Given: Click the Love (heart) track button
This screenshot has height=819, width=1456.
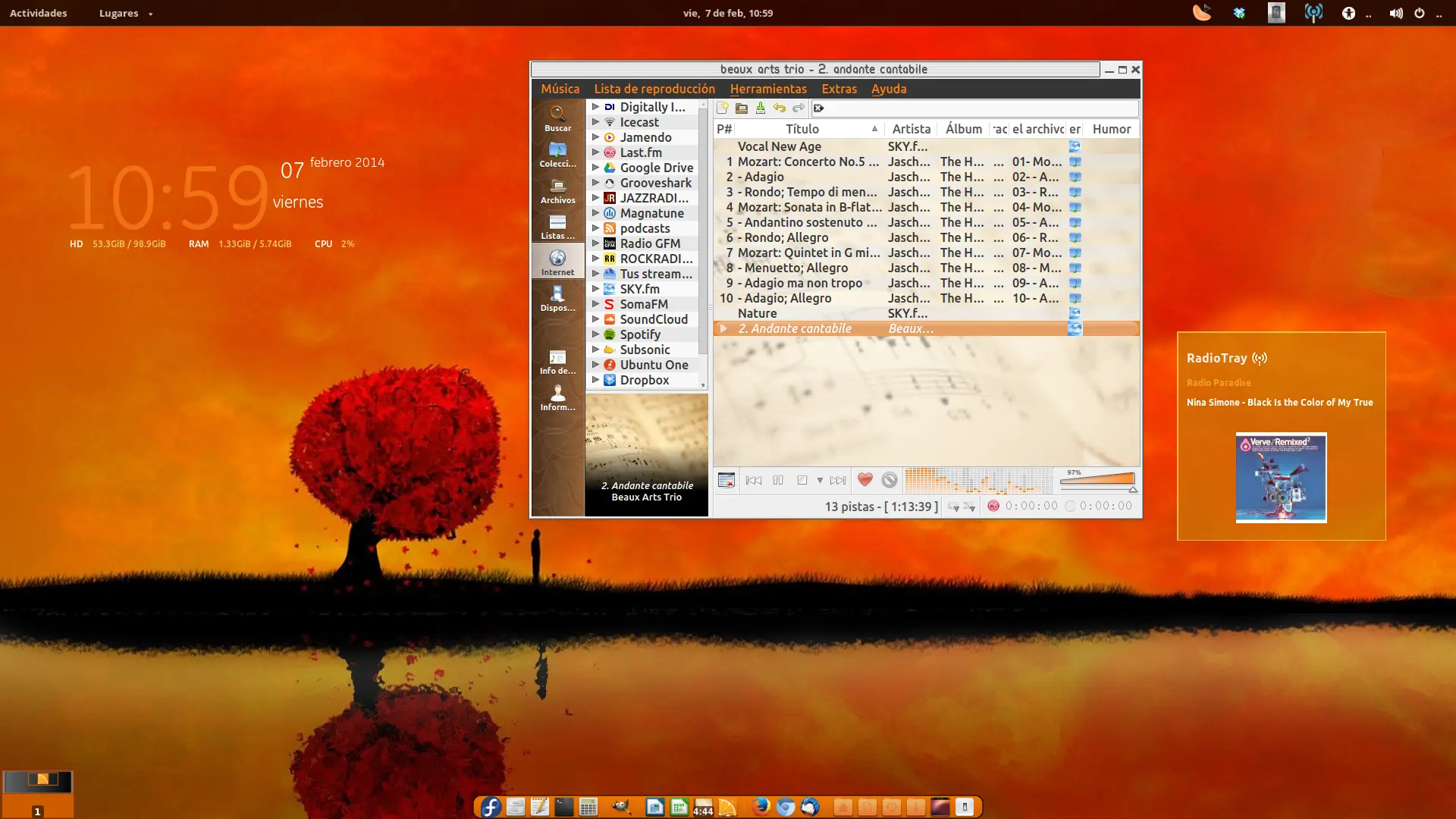Looking at the screenshot, I should 864,479.
